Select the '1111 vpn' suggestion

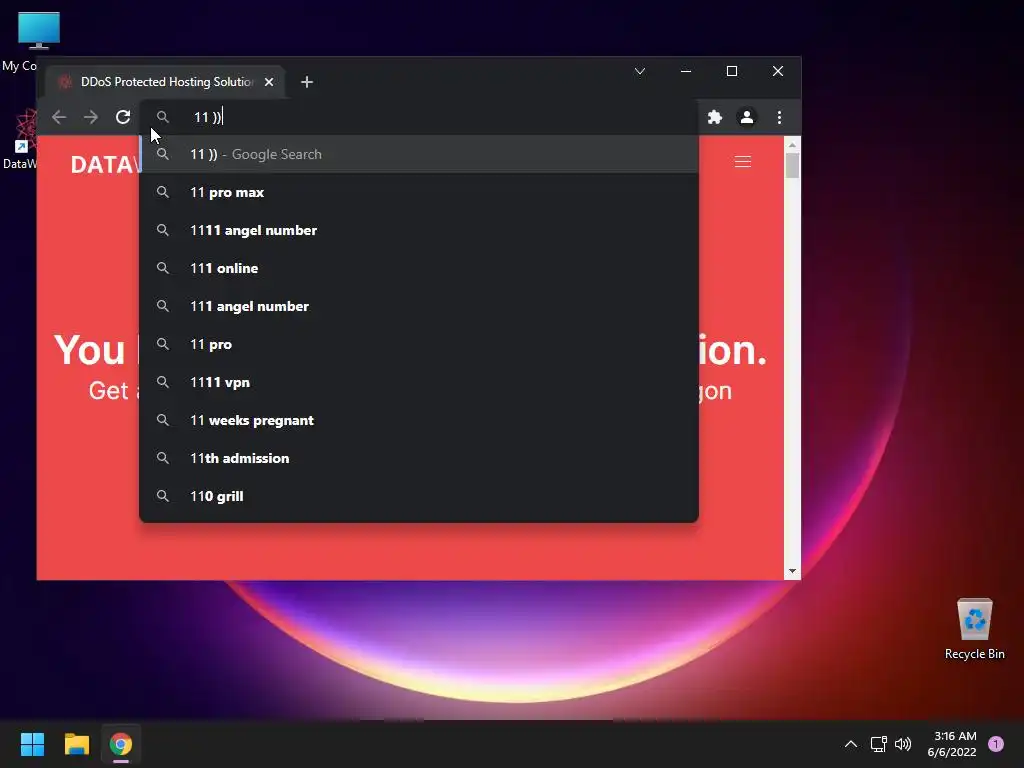click(419, 382)
